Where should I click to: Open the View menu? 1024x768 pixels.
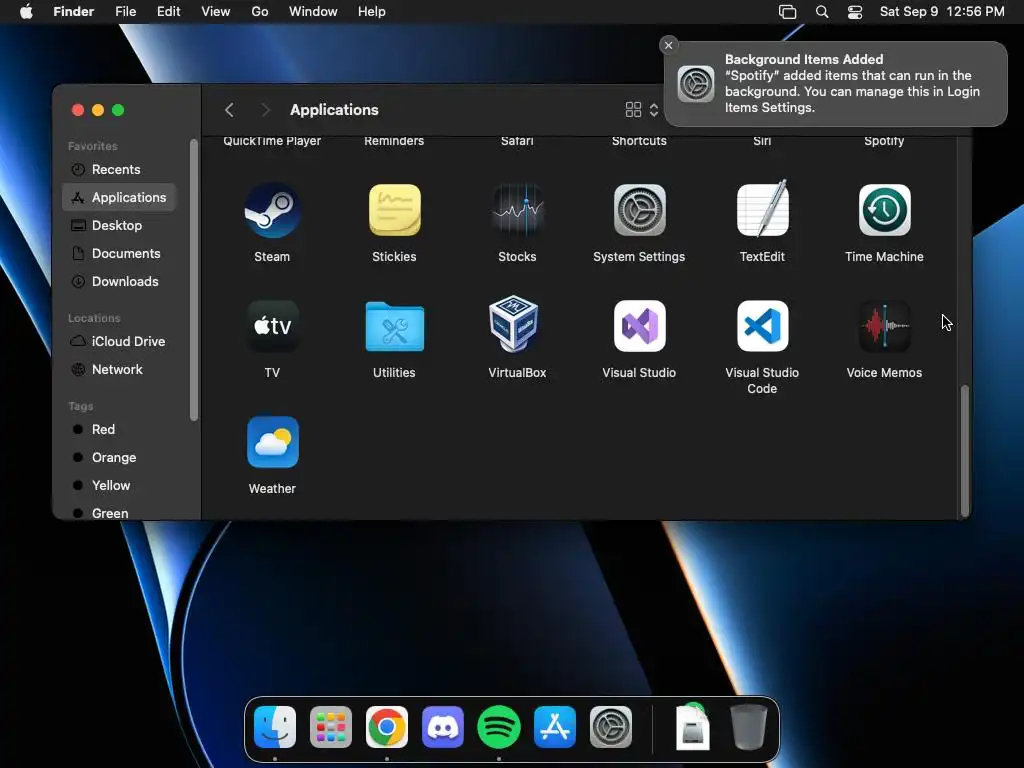pos(216,12)
